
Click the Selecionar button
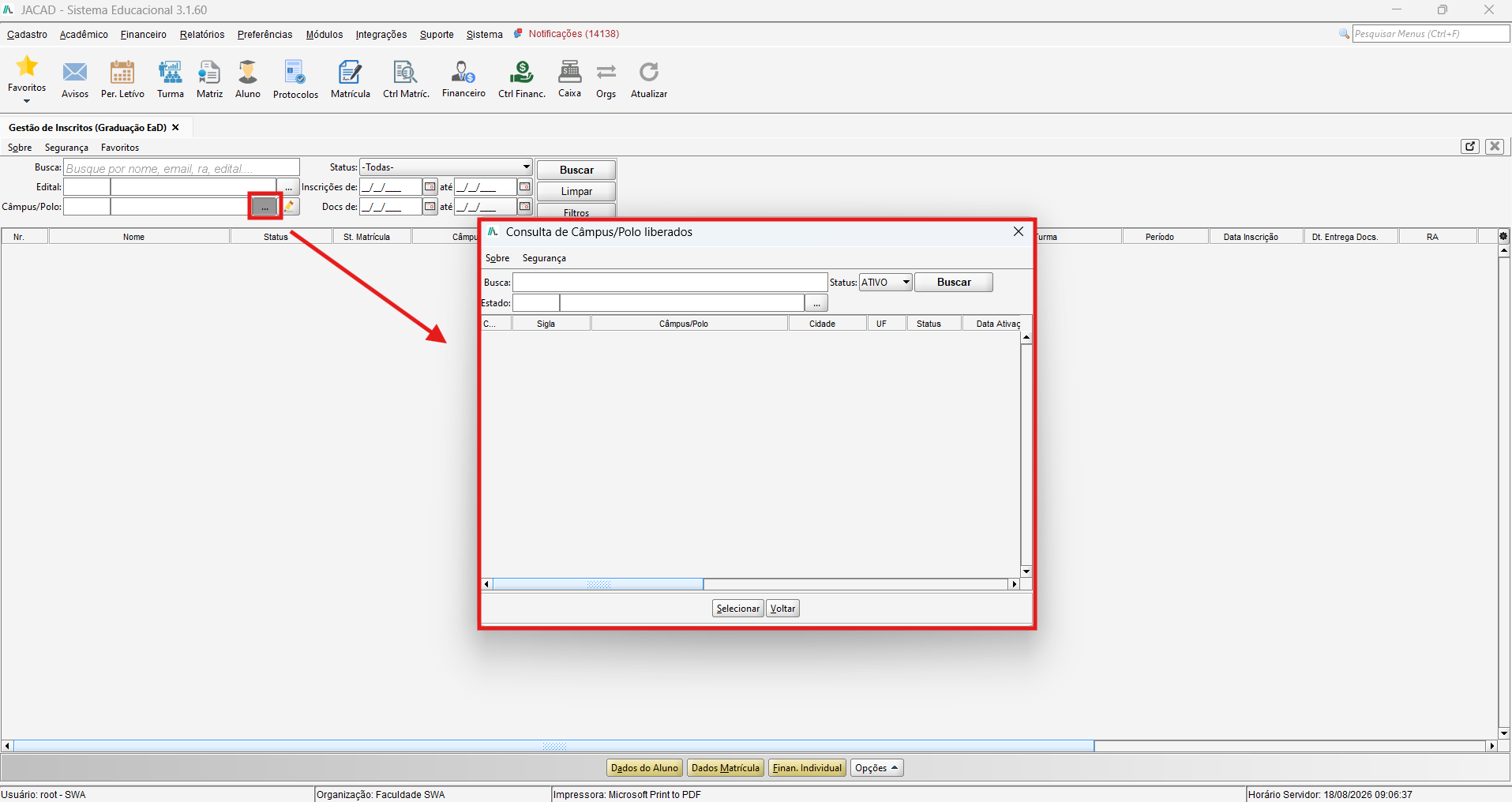click(738, 609)
